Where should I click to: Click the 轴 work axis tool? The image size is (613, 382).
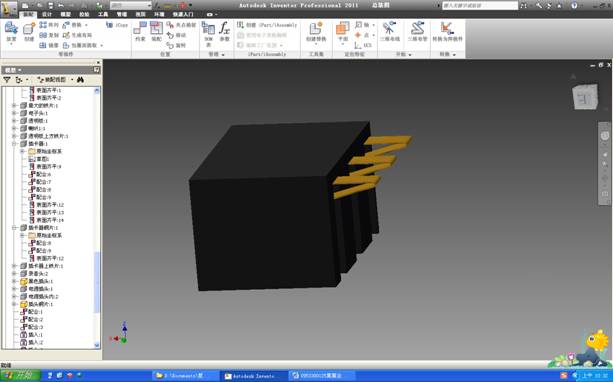(362, 25)
